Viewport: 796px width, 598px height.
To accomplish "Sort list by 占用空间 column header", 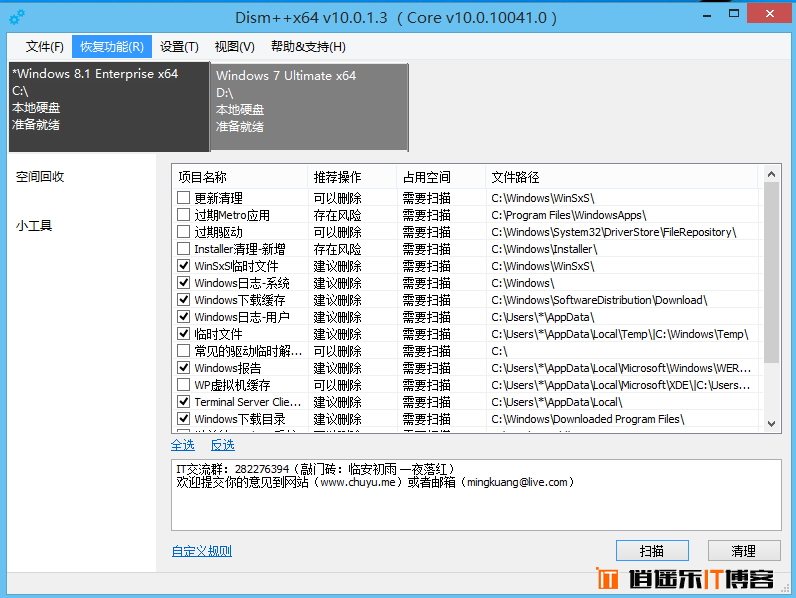I will coord(426,177).
